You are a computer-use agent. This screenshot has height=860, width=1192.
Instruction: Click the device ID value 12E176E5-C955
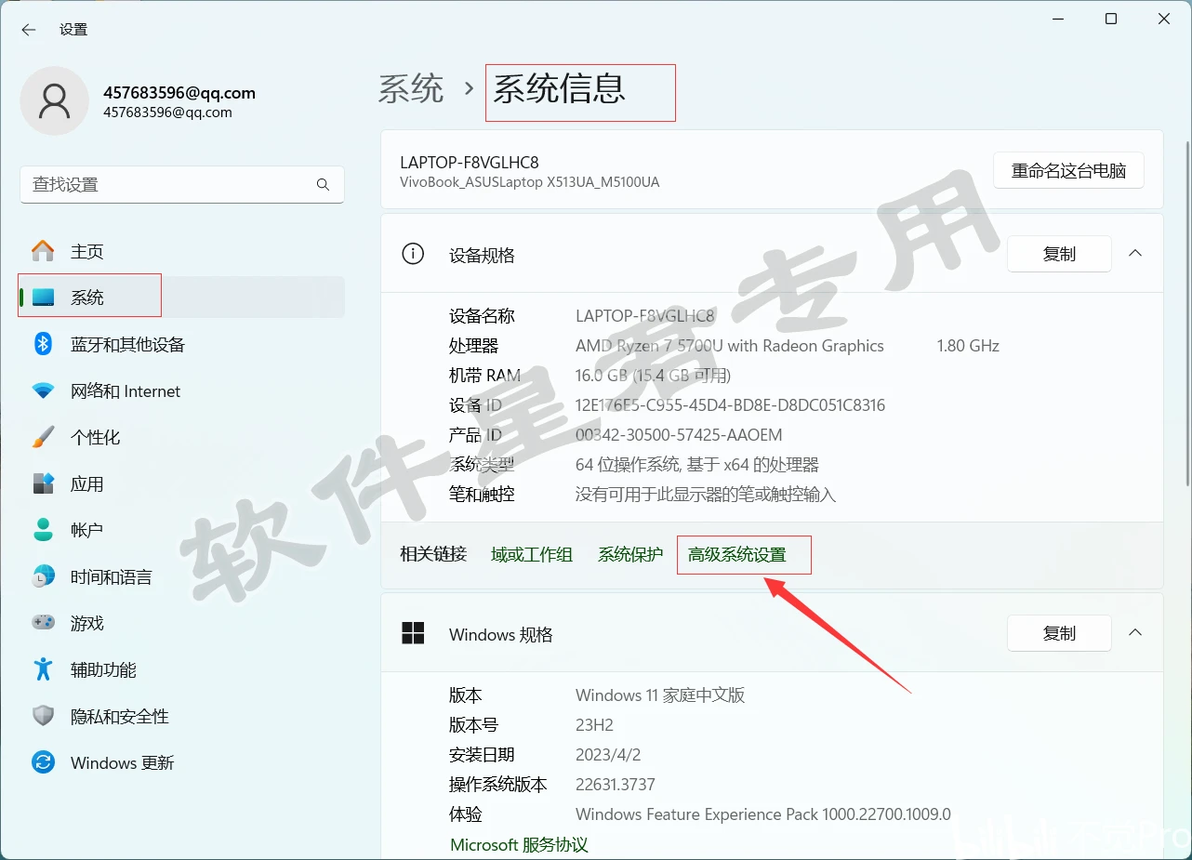(x=730, y=405)
